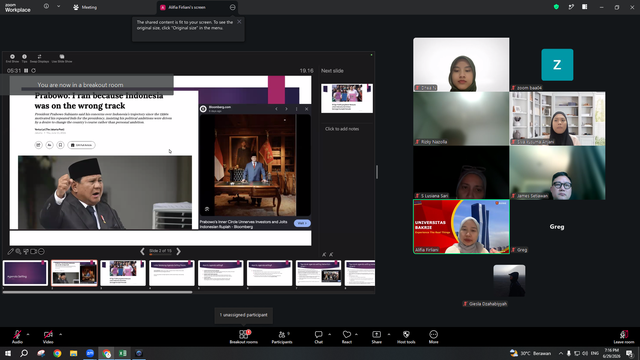Pause the presentation timer
This screenshot has height=360, width=640.
pos(26,71)
